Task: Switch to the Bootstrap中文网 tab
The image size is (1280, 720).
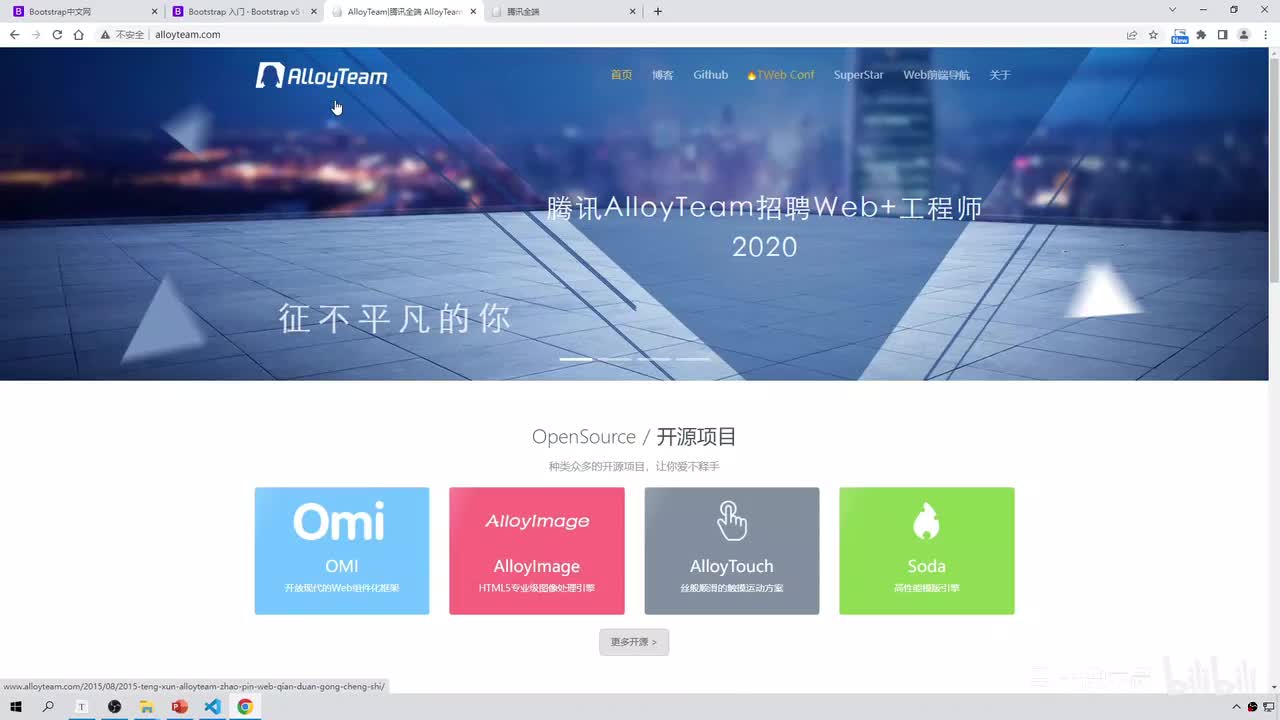Action: pos(84,12)
